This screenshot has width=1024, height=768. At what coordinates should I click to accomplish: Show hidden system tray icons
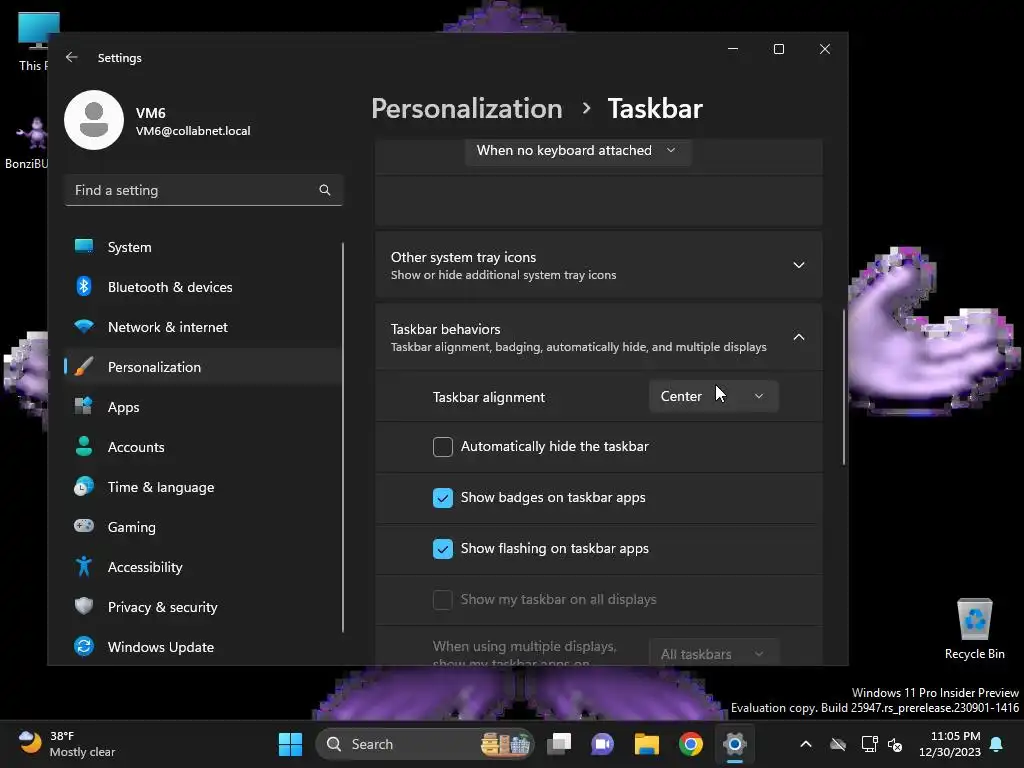(x=806, y=744)
